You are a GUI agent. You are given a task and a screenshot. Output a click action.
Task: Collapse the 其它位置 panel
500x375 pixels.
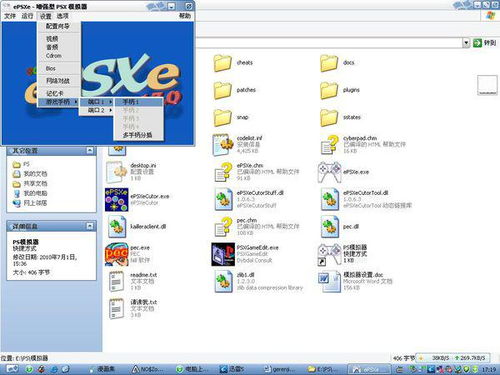click(x=90, y=151)
